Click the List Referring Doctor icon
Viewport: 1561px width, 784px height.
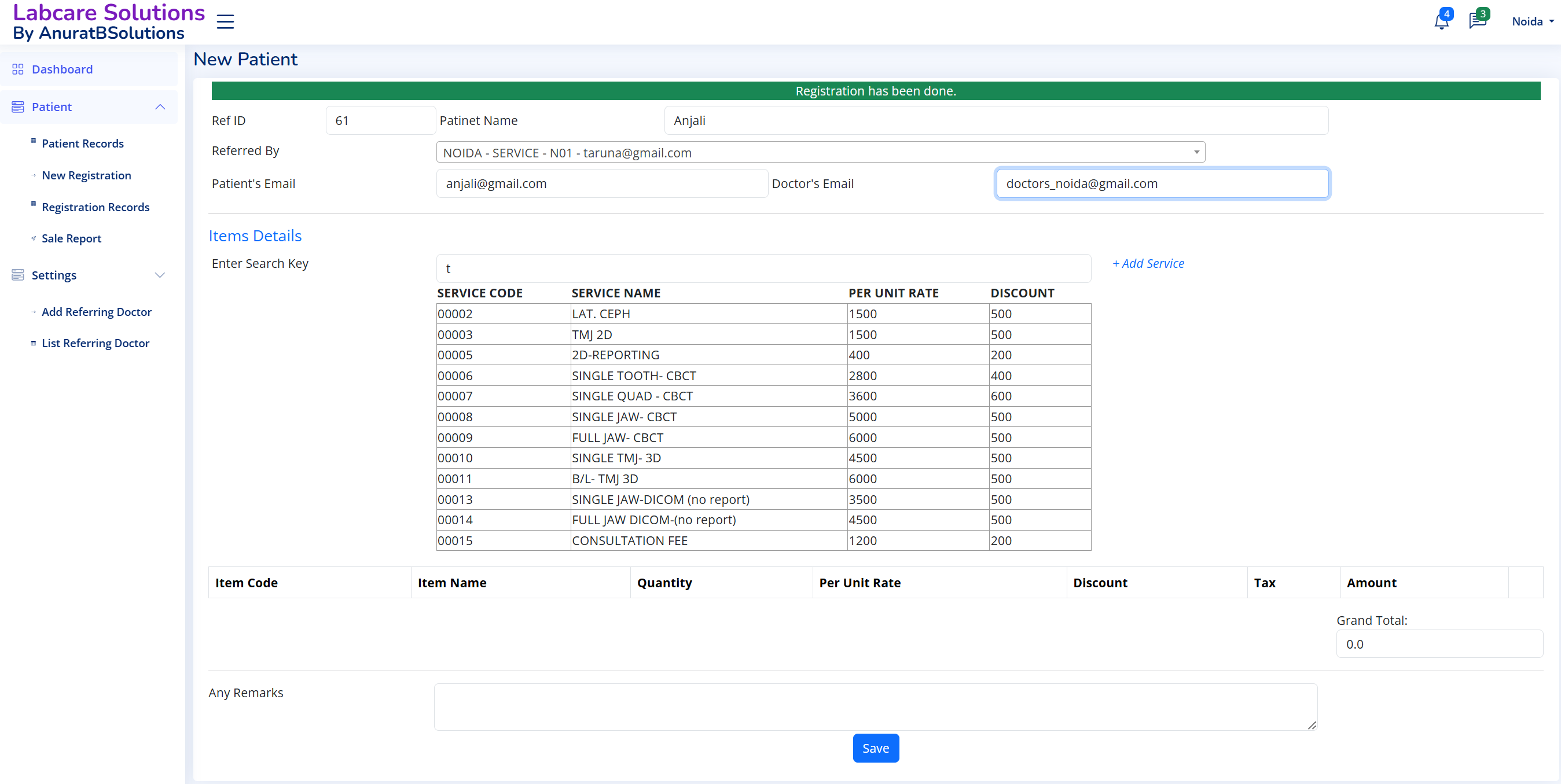(34, 343)
